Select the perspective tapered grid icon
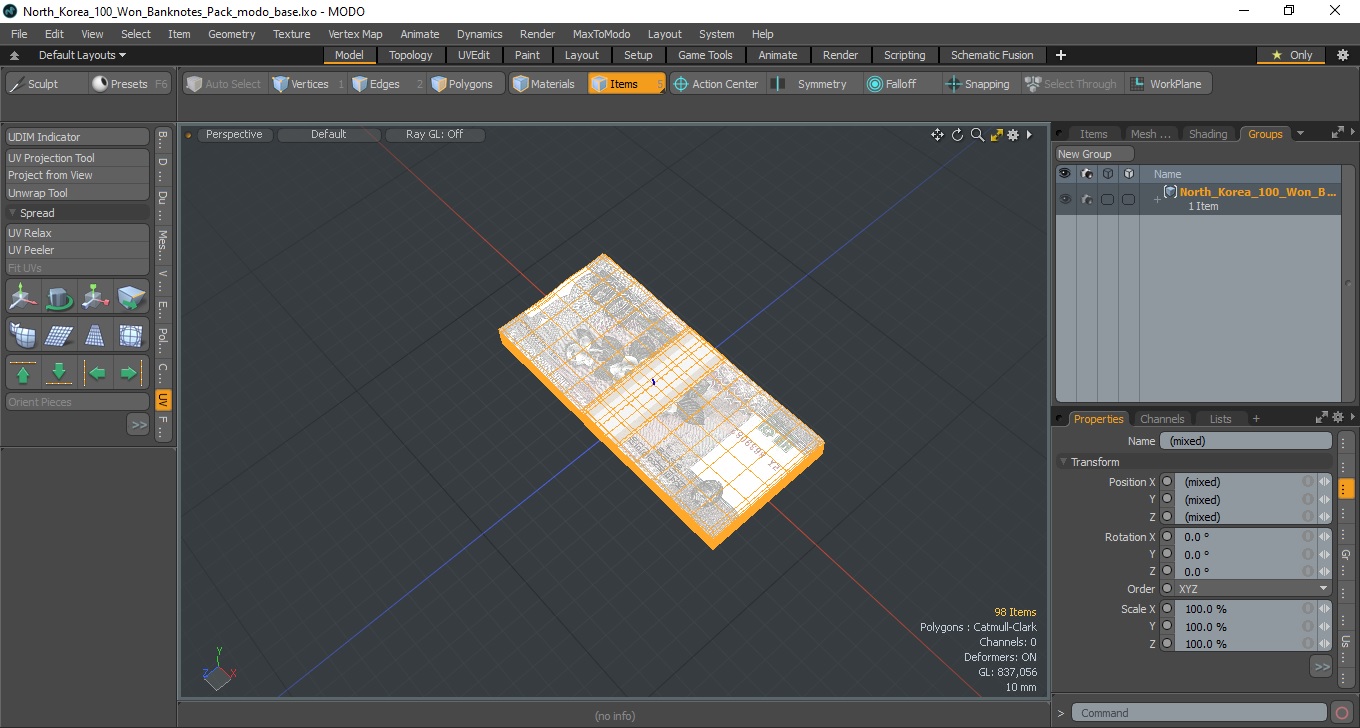1360x728 pixels. [x=96, y=335]
